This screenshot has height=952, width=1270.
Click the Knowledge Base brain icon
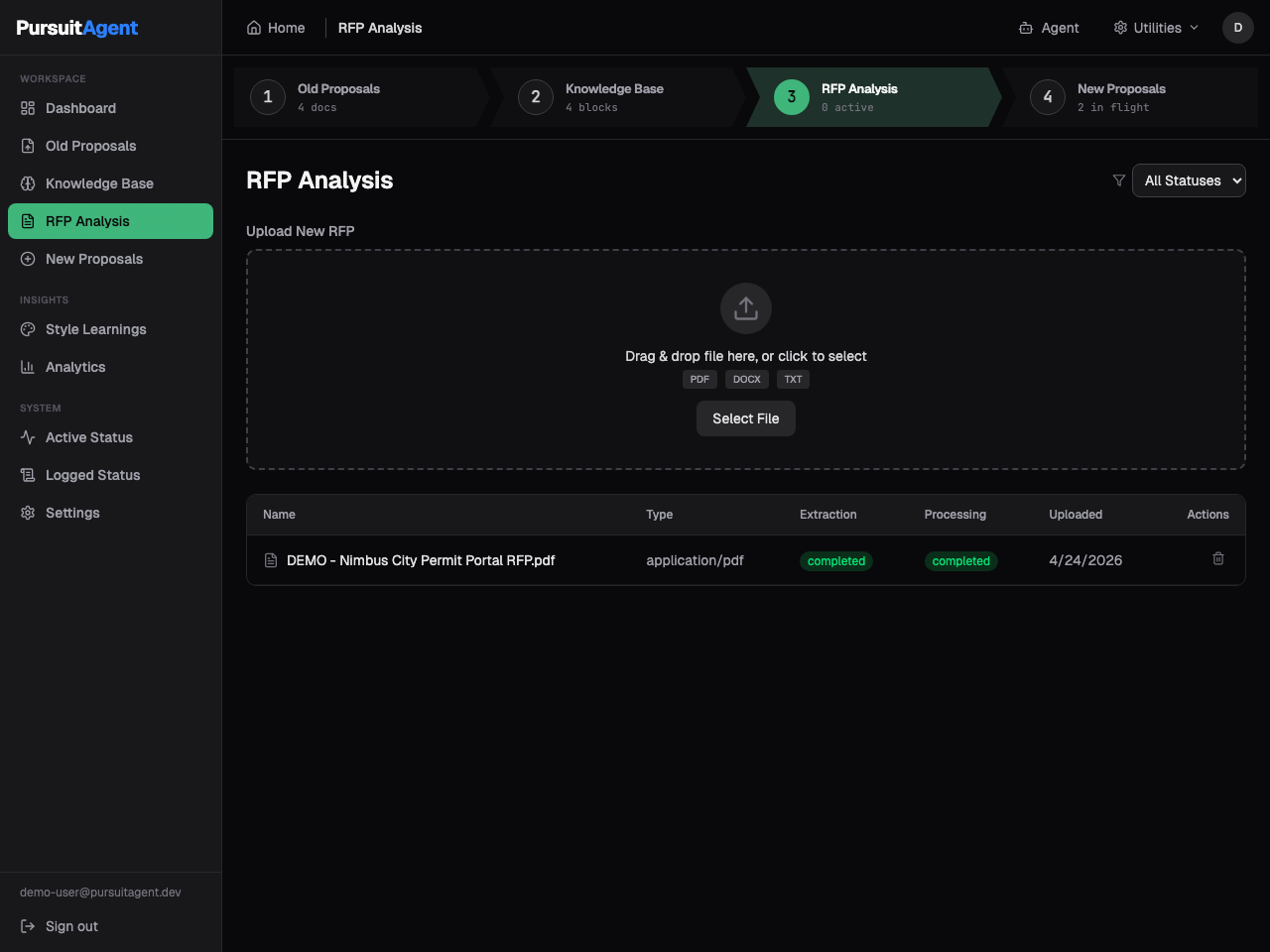point(28,183)
